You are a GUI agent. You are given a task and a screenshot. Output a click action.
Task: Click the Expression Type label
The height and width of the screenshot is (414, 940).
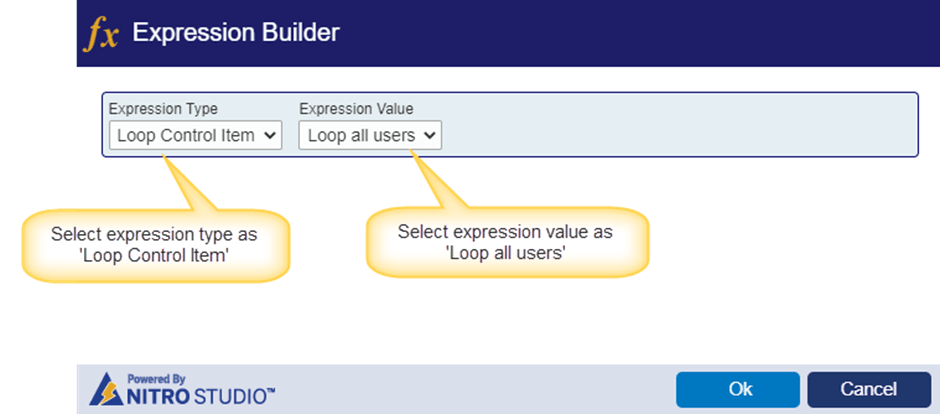point(163,109)
